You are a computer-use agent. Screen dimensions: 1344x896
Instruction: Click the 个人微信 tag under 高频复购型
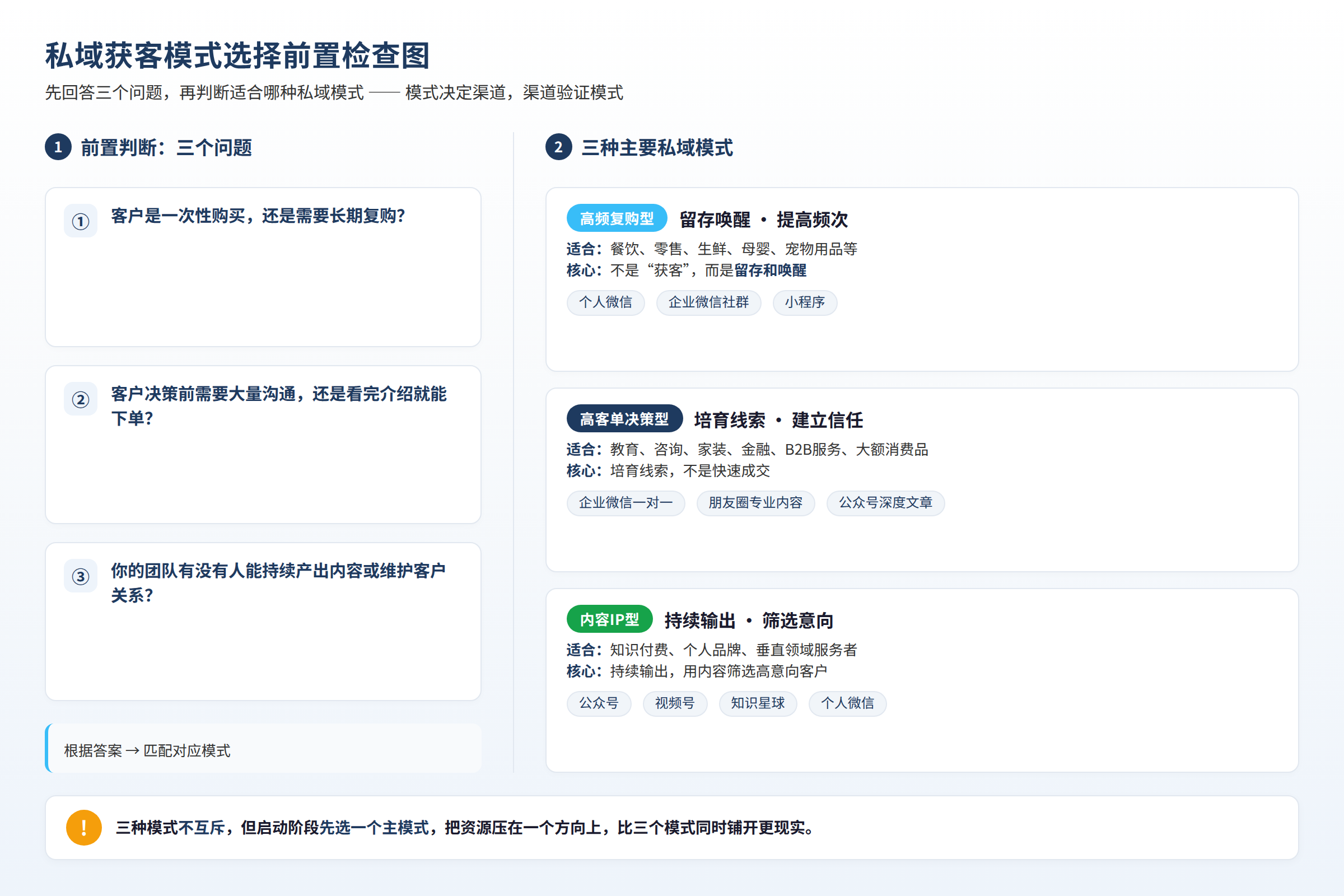point(606,302)
